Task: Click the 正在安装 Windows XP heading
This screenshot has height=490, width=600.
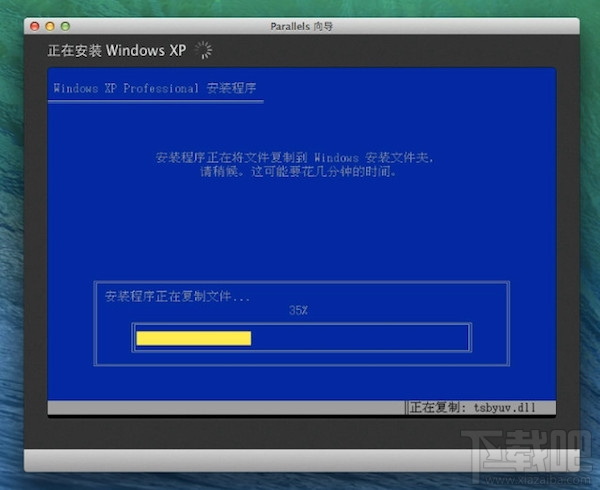Action: (x=117, y=50)
